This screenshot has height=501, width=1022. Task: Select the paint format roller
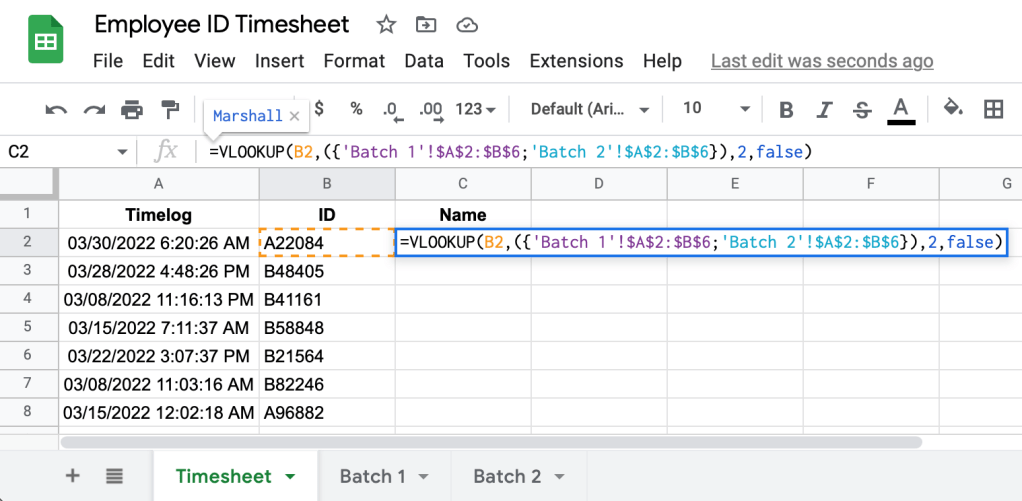[170, 108]
